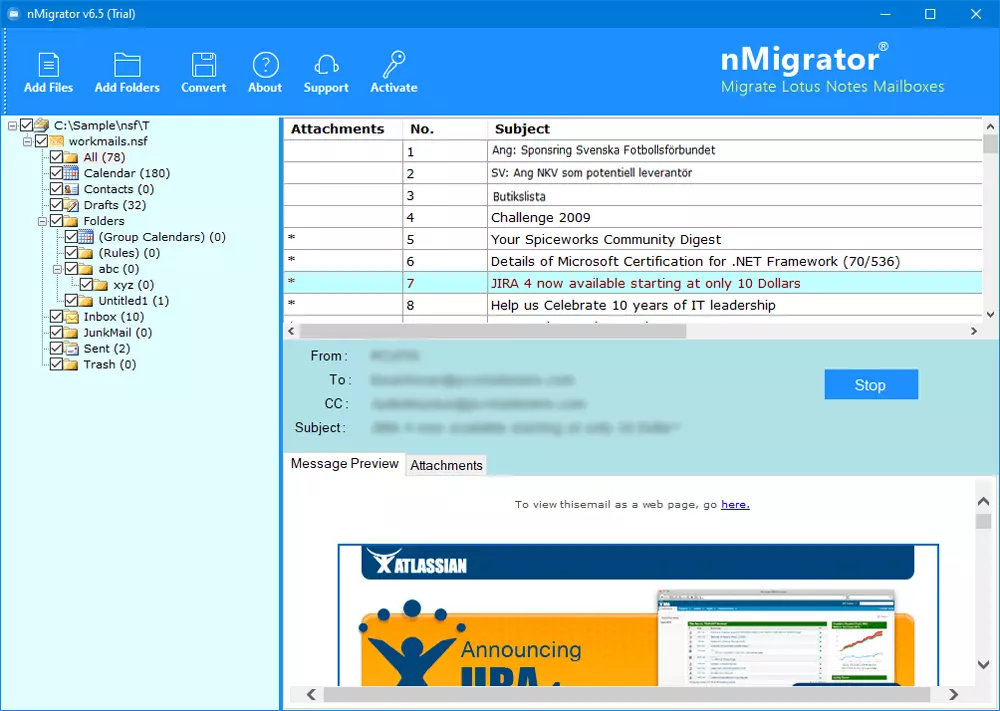Sort by the No. column header

pos(445,129)
